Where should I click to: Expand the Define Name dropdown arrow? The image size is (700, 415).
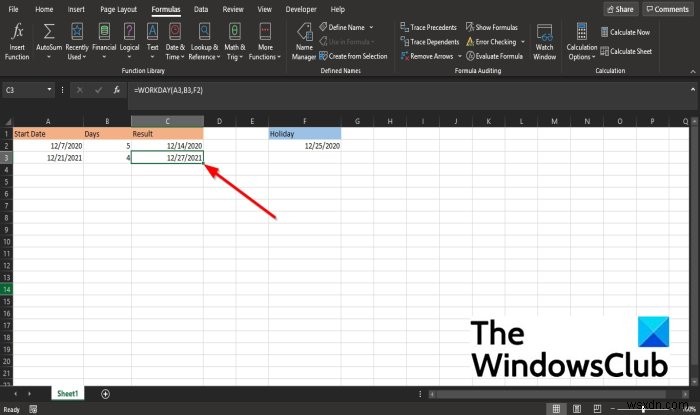(x=371, y=27)
